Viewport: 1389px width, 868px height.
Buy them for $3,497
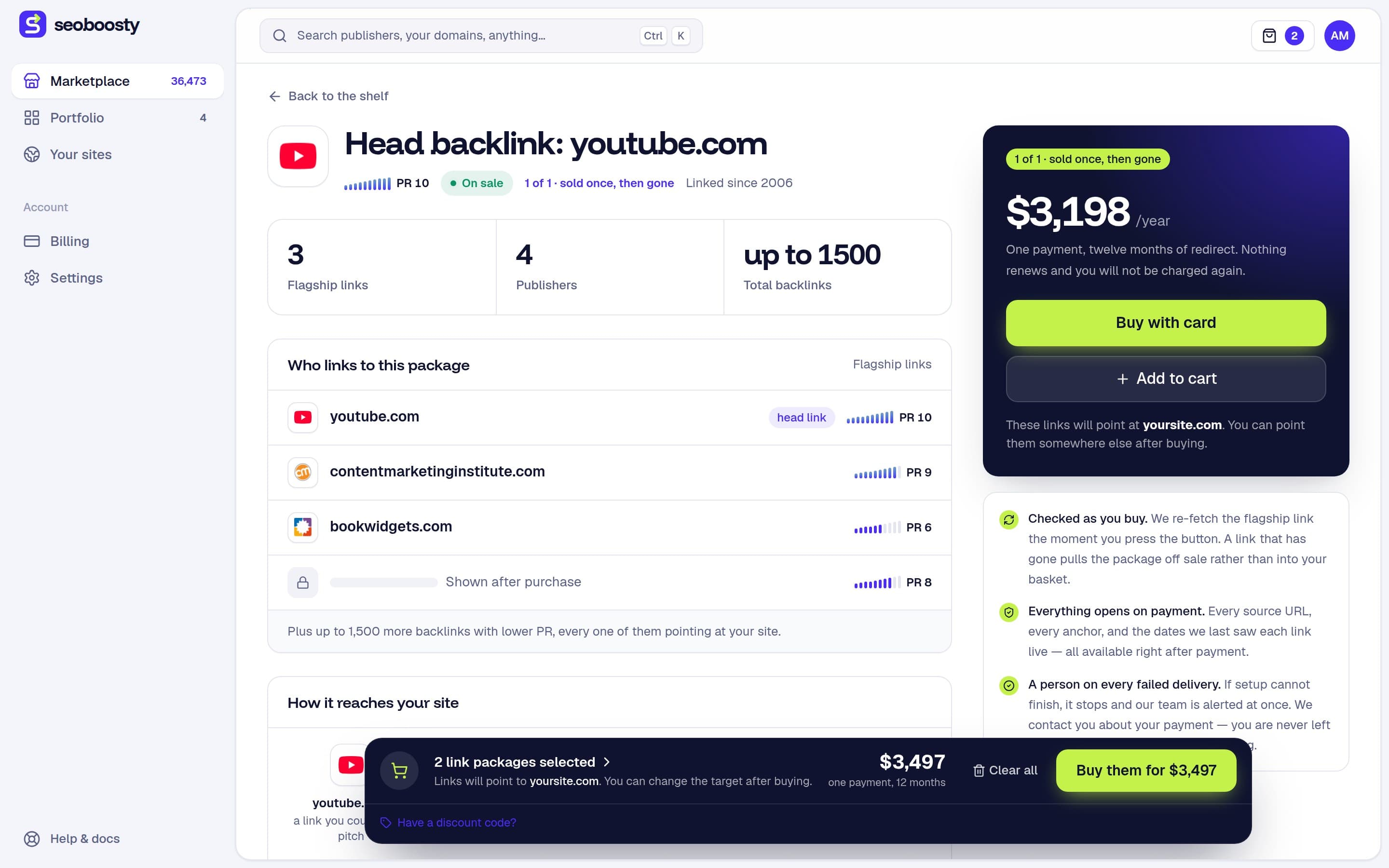tap(1146, 771)
